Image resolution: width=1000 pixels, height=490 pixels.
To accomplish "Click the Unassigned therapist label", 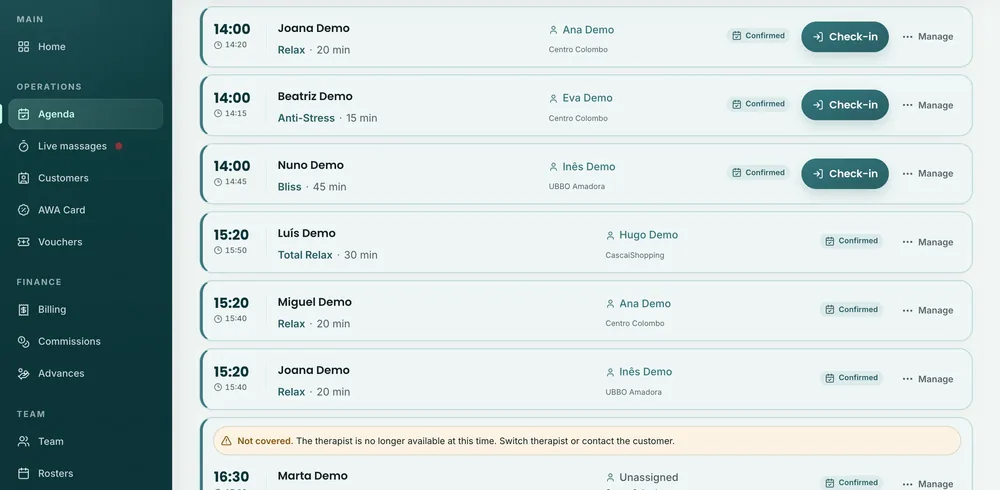I will click(x=649, y=477).
